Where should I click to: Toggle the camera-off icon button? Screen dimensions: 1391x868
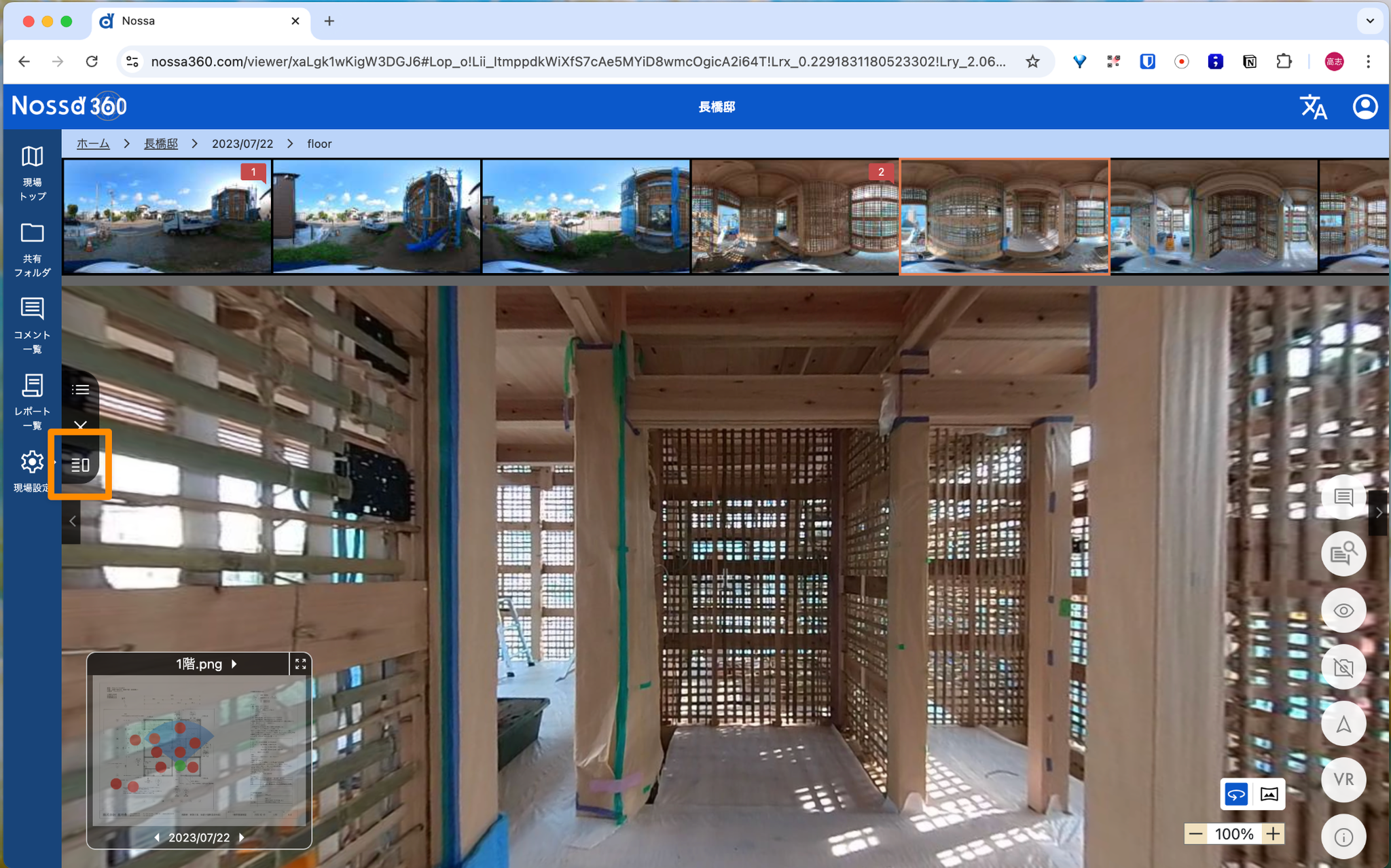[x=1343, y=668]
